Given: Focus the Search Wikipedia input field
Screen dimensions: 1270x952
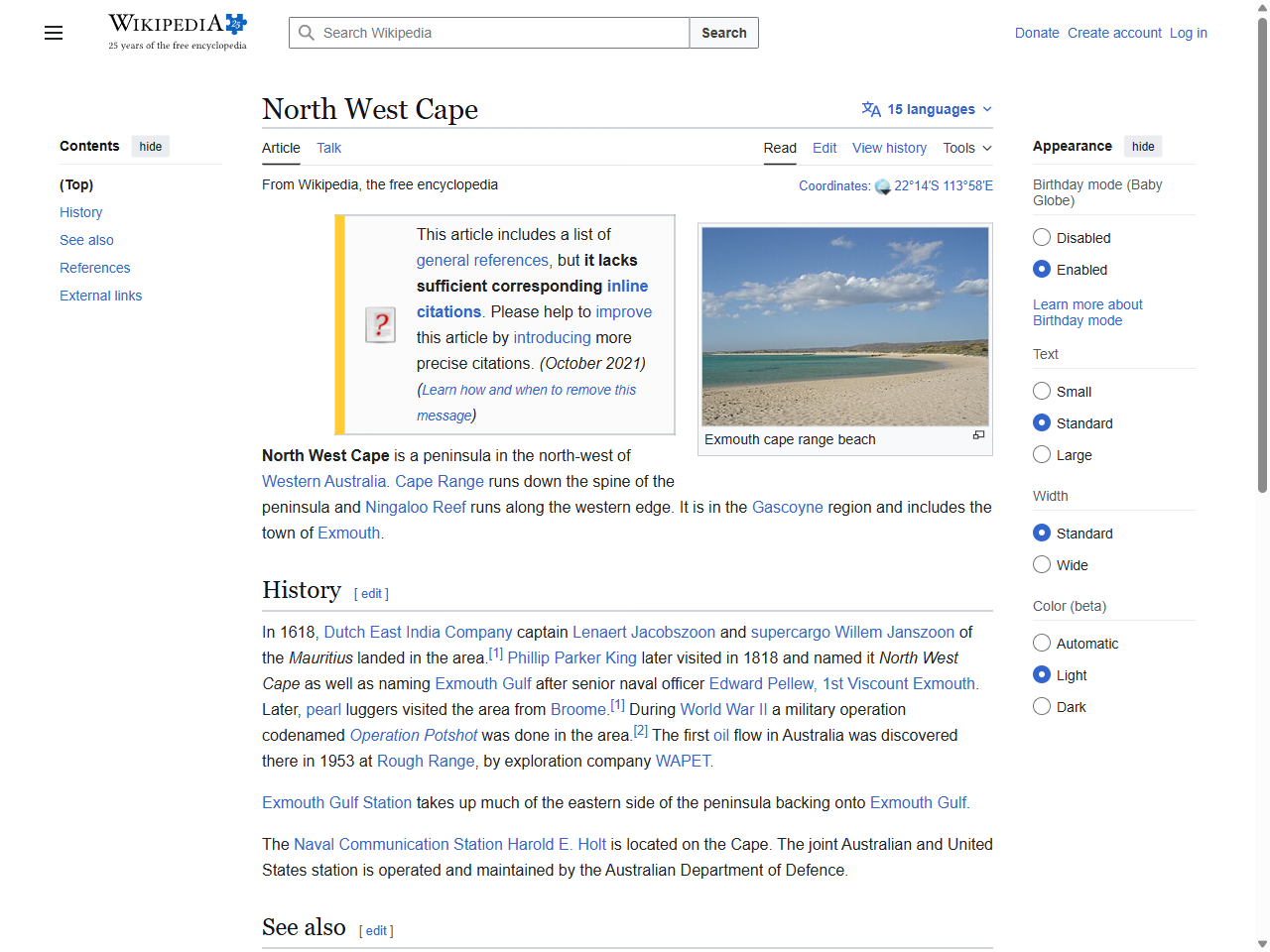Looking at the screenshot, I should 489,33.
